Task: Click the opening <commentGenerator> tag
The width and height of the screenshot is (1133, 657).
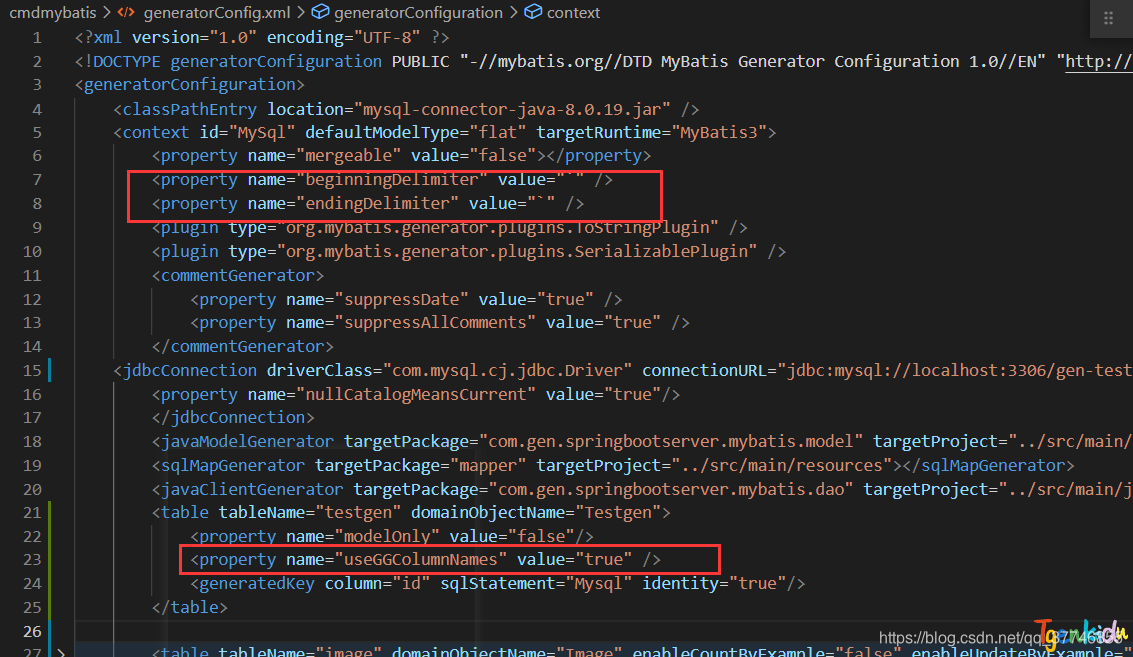Action: point(238,275)
